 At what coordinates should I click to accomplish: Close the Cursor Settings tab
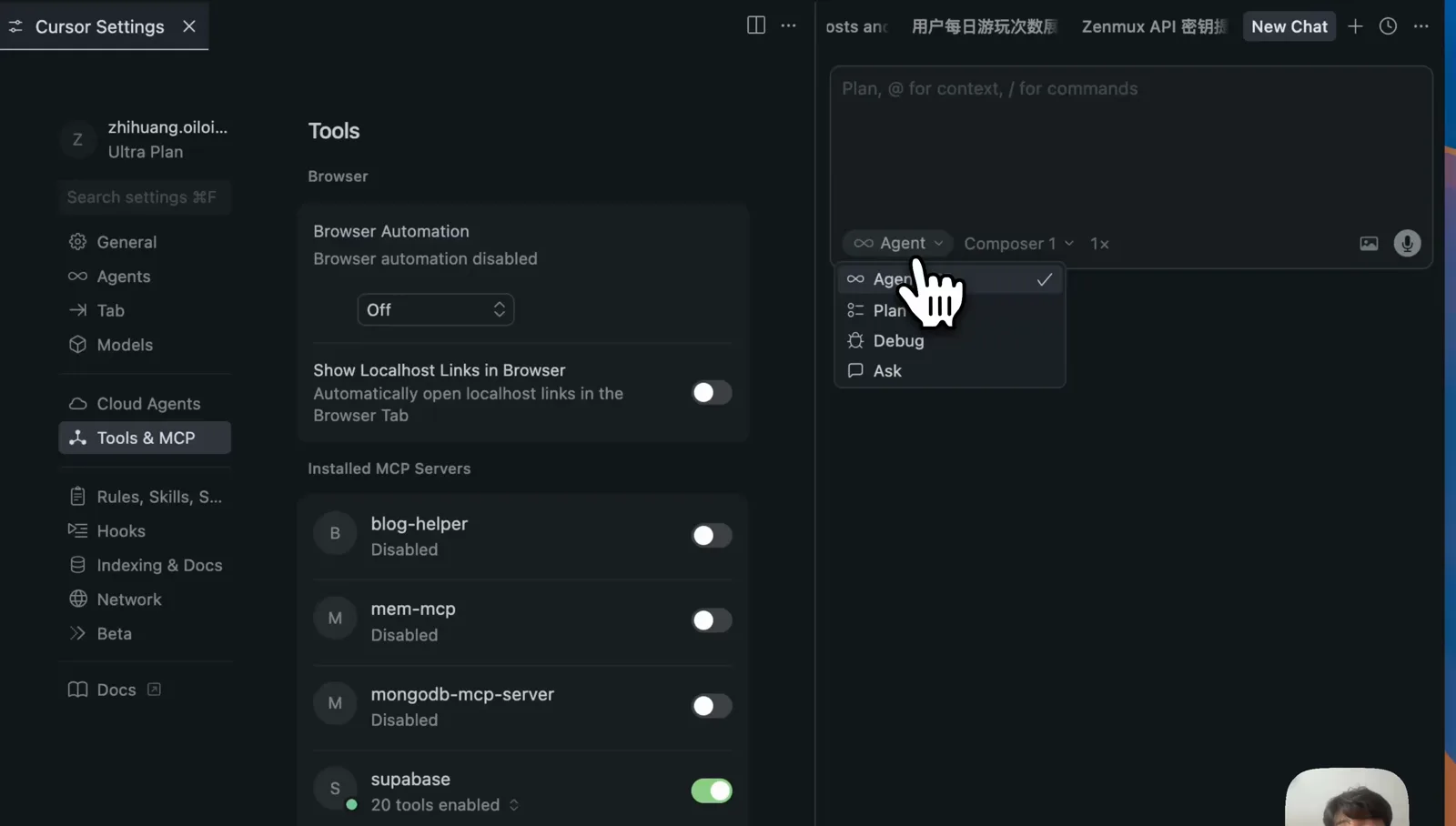click(x=189, y=26)
